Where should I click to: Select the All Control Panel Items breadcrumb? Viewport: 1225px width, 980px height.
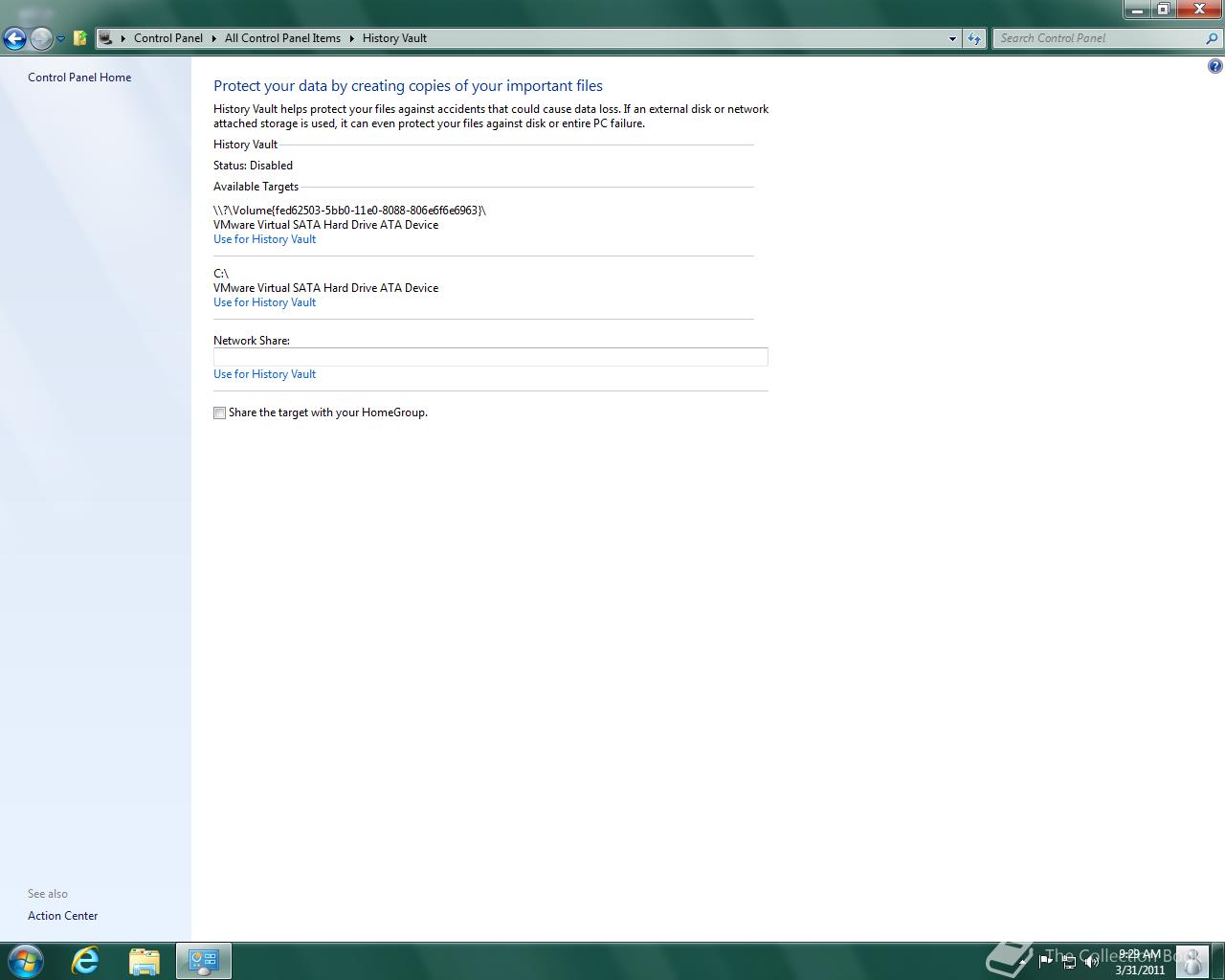click(282, 38)
